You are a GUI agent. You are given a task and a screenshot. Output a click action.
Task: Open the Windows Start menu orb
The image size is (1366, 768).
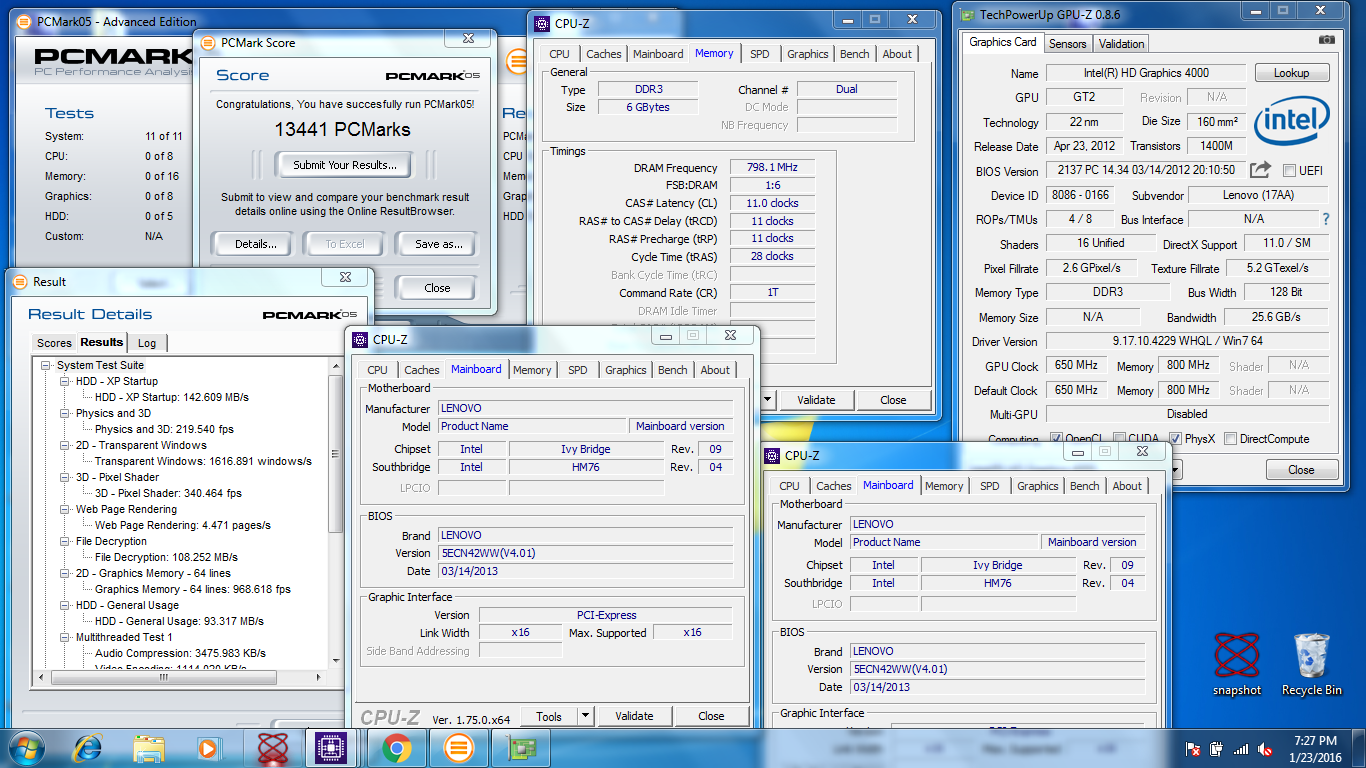coord(26,747)
